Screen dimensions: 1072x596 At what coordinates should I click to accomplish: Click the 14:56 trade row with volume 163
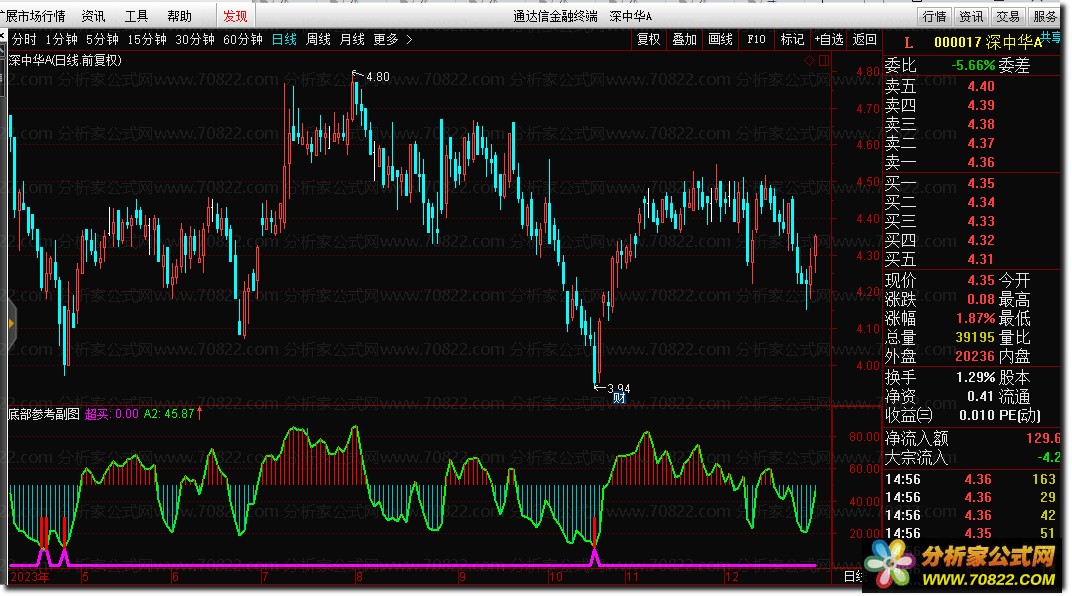coord(973,480)
